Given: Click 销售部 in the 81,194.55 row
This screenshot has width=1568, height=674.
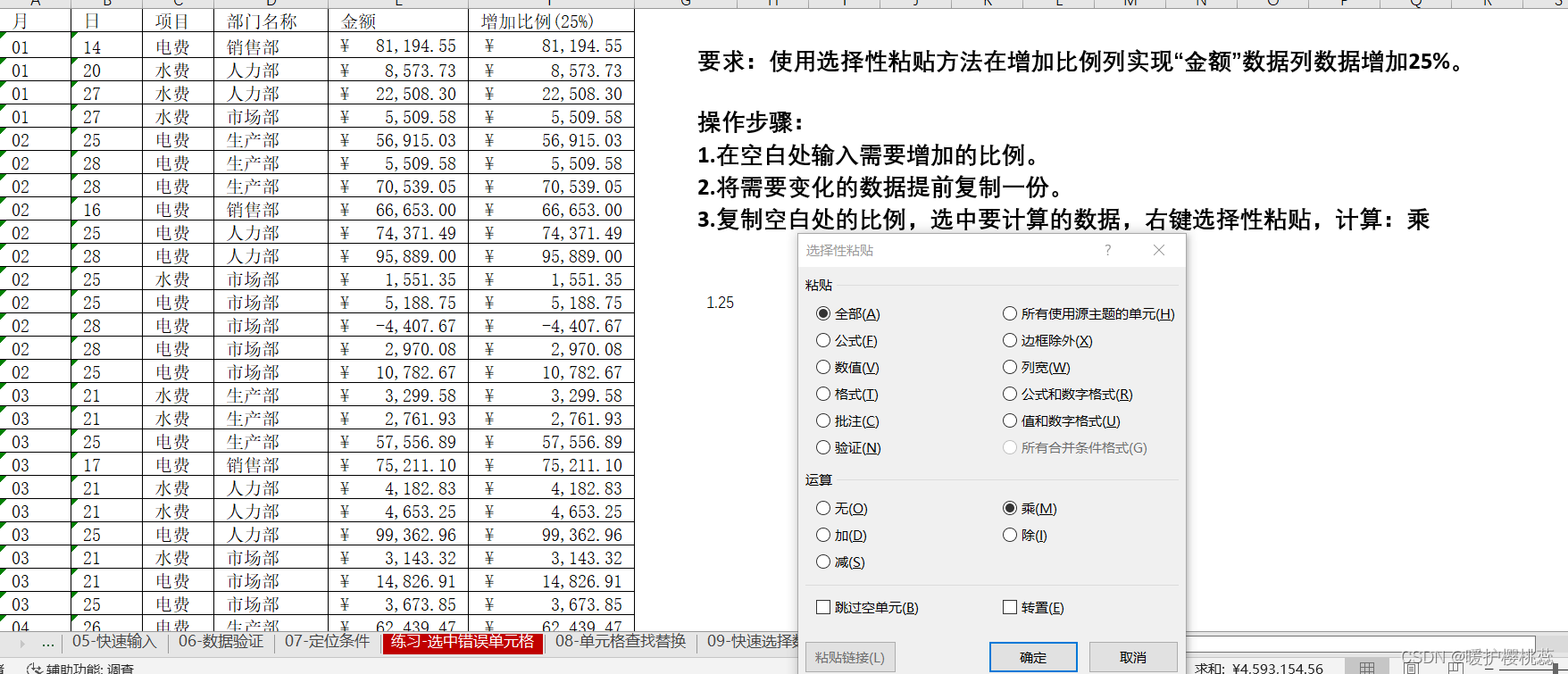Looking at the screenshot, I should (271, 46).
